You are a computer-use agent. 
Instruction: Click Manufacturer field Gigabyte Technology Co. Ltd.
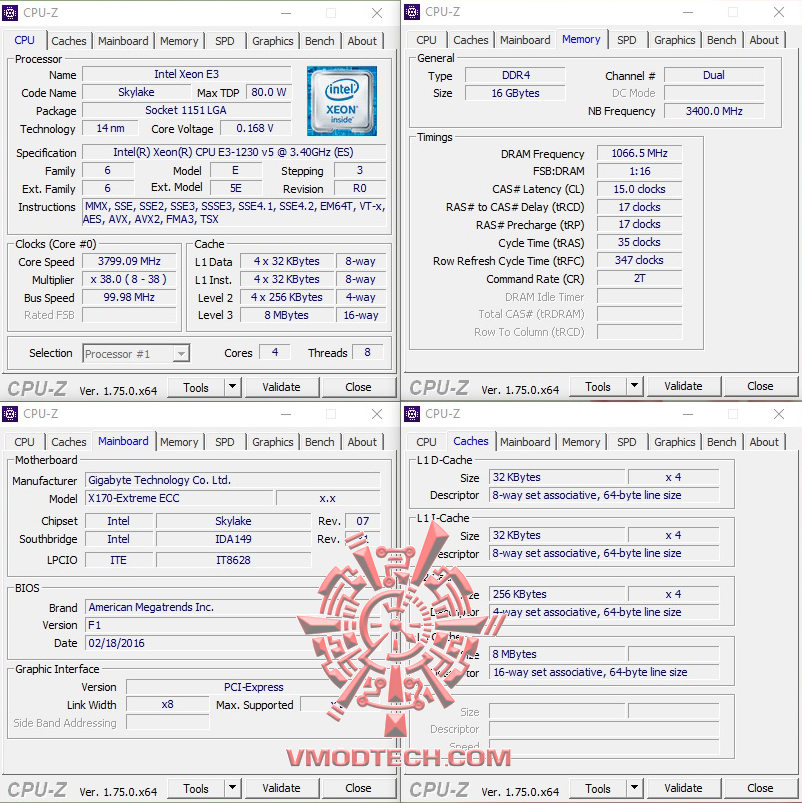(x=233, y=480)
